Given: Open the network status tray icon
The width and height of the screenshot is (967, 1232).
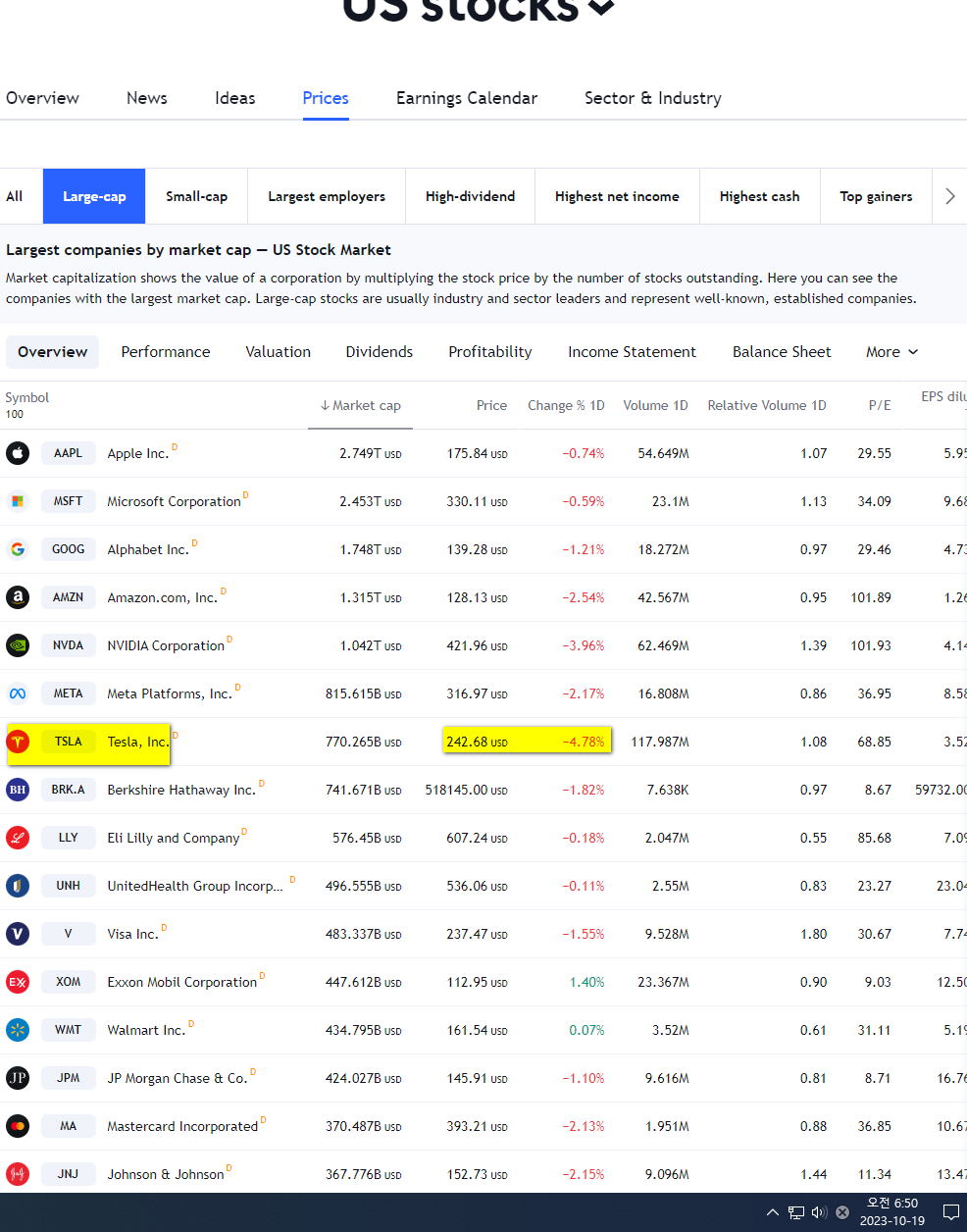Looking at the screenshot, I should (x=796, y=1212).
